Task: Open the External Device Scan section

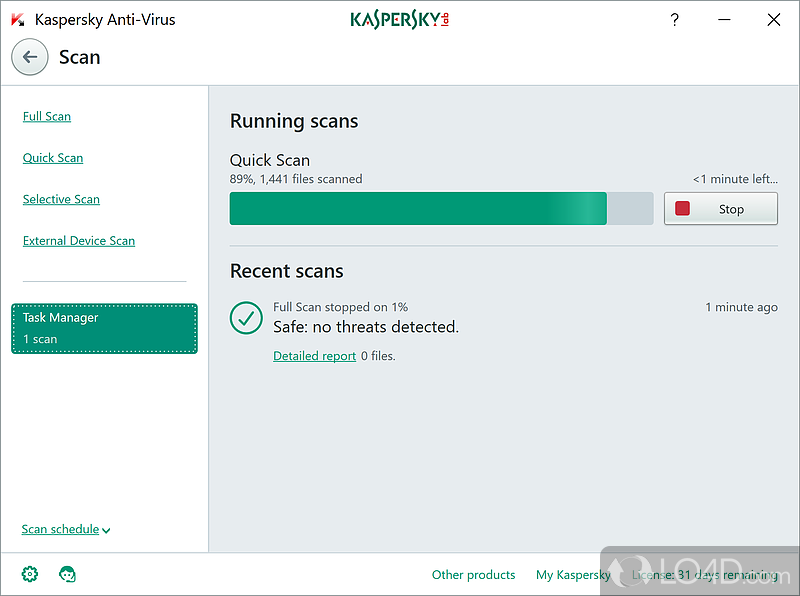Action: (x=79, y=240)
